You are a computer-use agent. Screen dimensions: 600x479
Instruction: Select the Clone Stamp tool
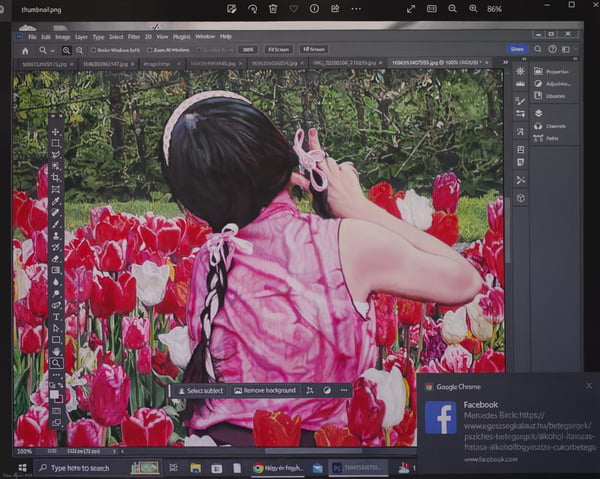pyautogui.click(x=56, y=235)
